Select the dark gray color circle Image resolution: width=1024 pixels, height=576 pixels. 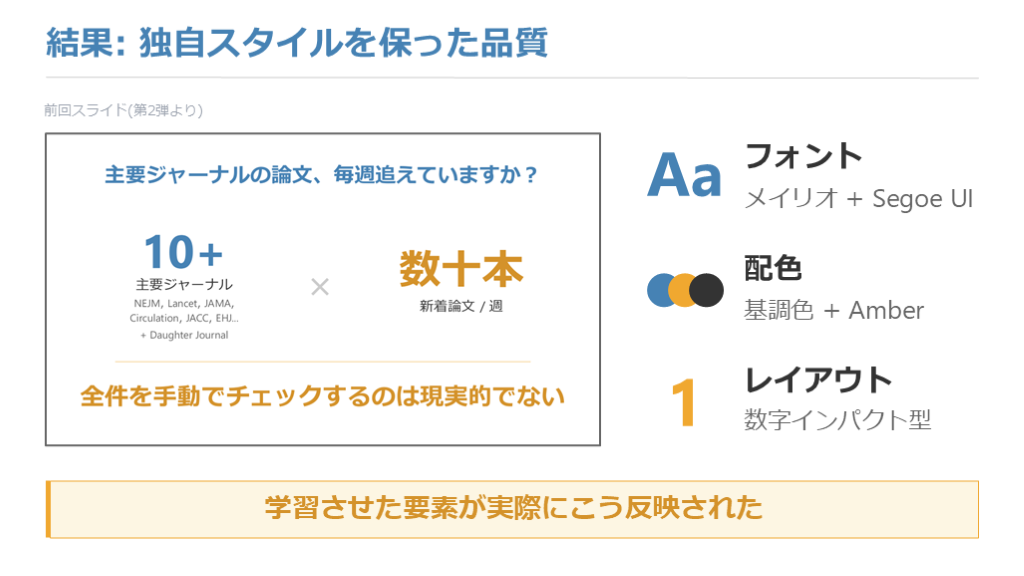point(707,289)
